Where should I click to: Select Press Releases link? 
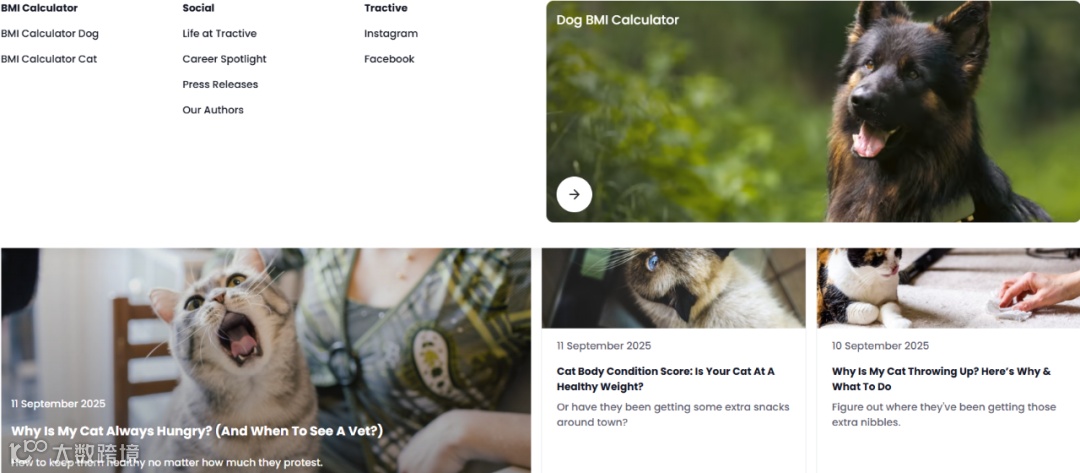[x=220, y=85]
